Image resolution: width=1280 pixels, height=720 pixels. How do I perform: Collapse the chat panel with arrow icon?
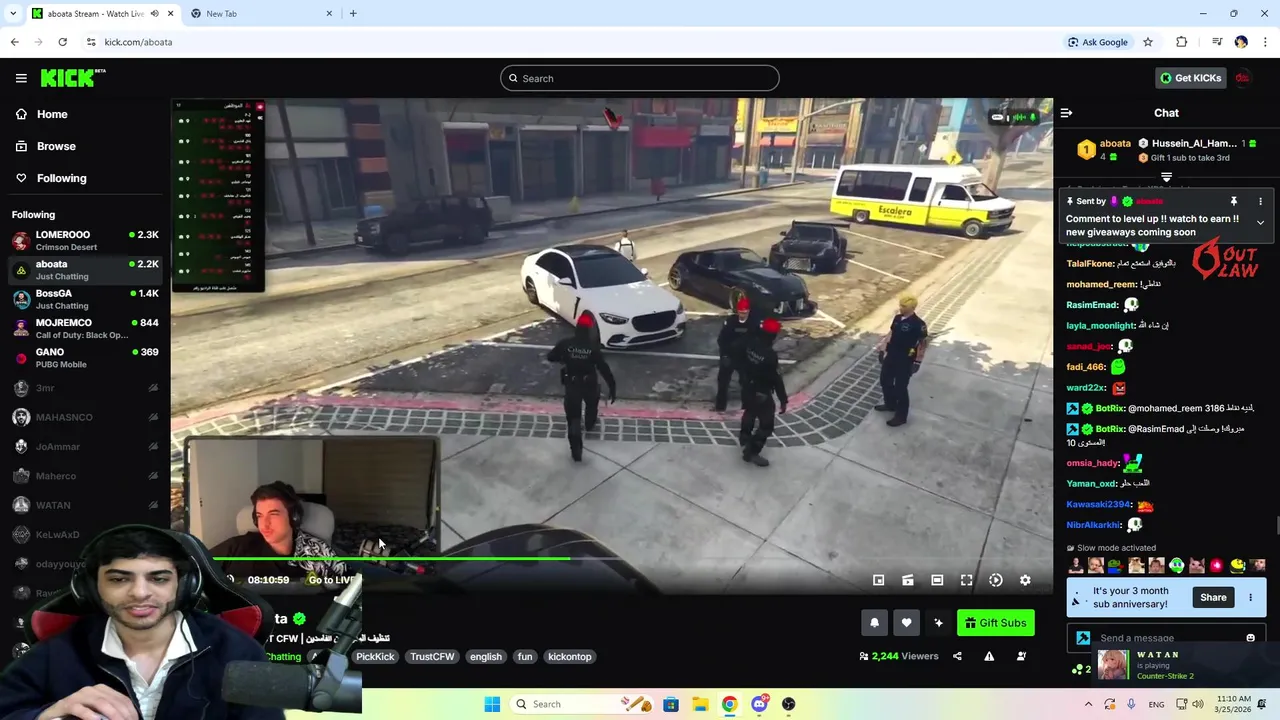point(1066,113)
